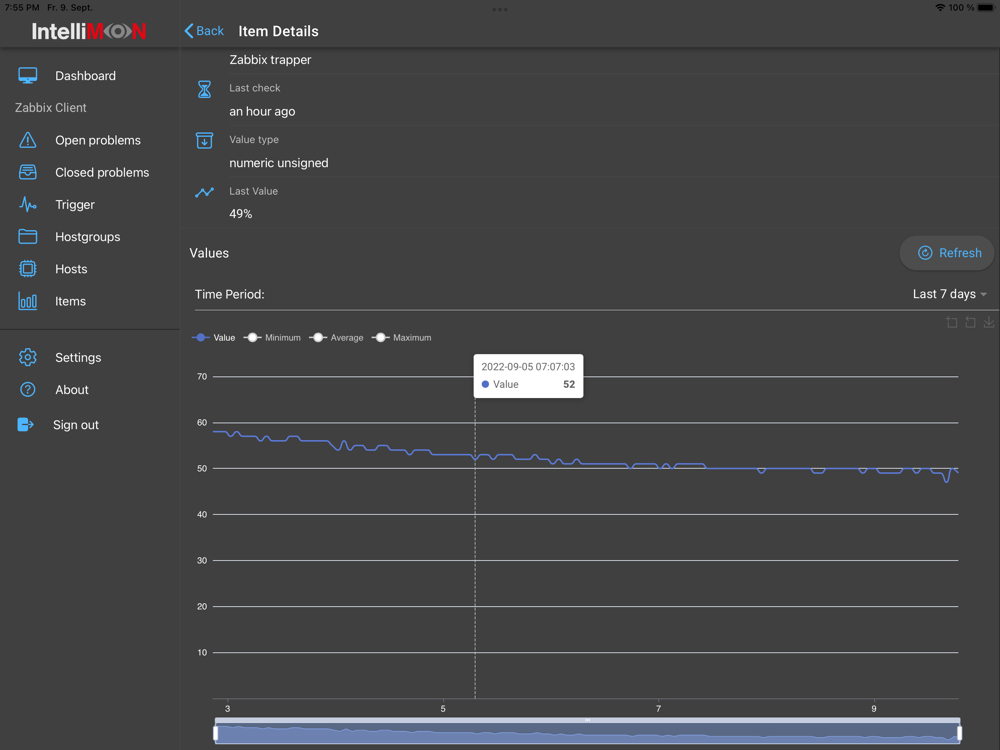The width and height of the screenshot is (1000, 750).
Task: Click the Items bar chart icon
Action: pyautogui.click(x=27, y=301)
